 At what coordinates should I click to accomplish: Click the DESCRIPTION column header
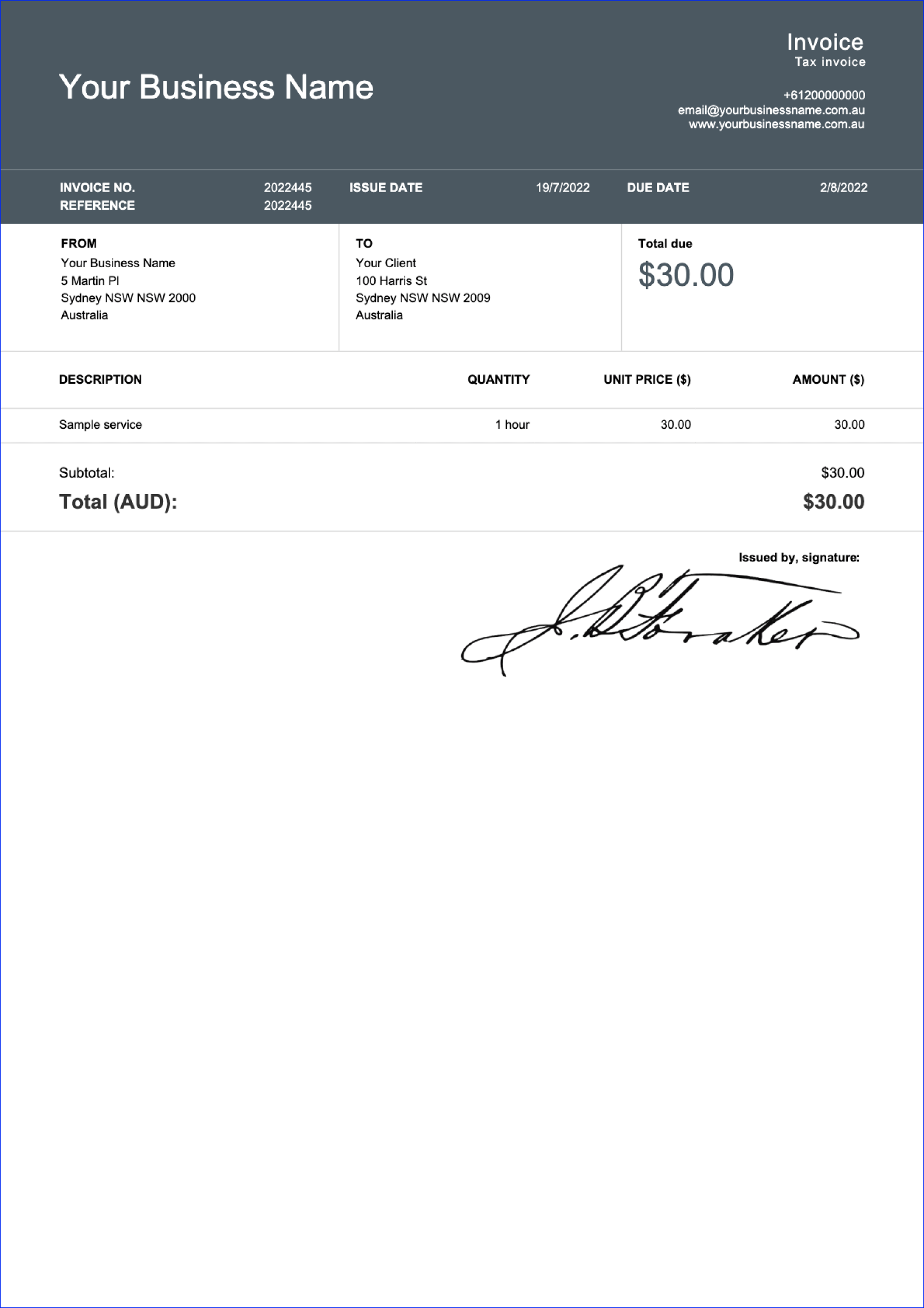(100, 379)
